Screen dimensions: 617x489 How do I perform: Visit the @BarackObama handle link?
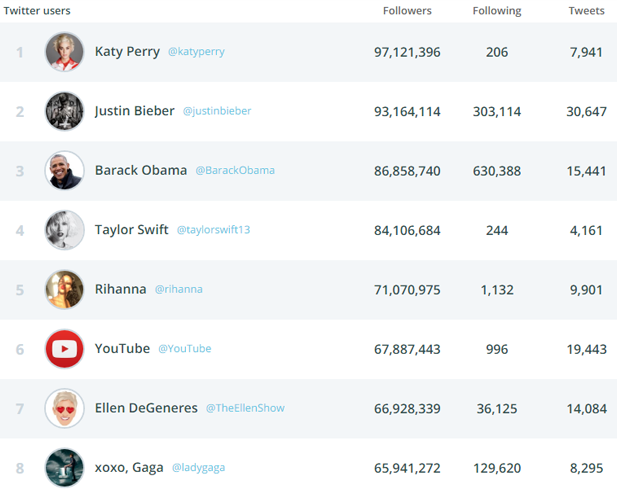click(235, 170)
